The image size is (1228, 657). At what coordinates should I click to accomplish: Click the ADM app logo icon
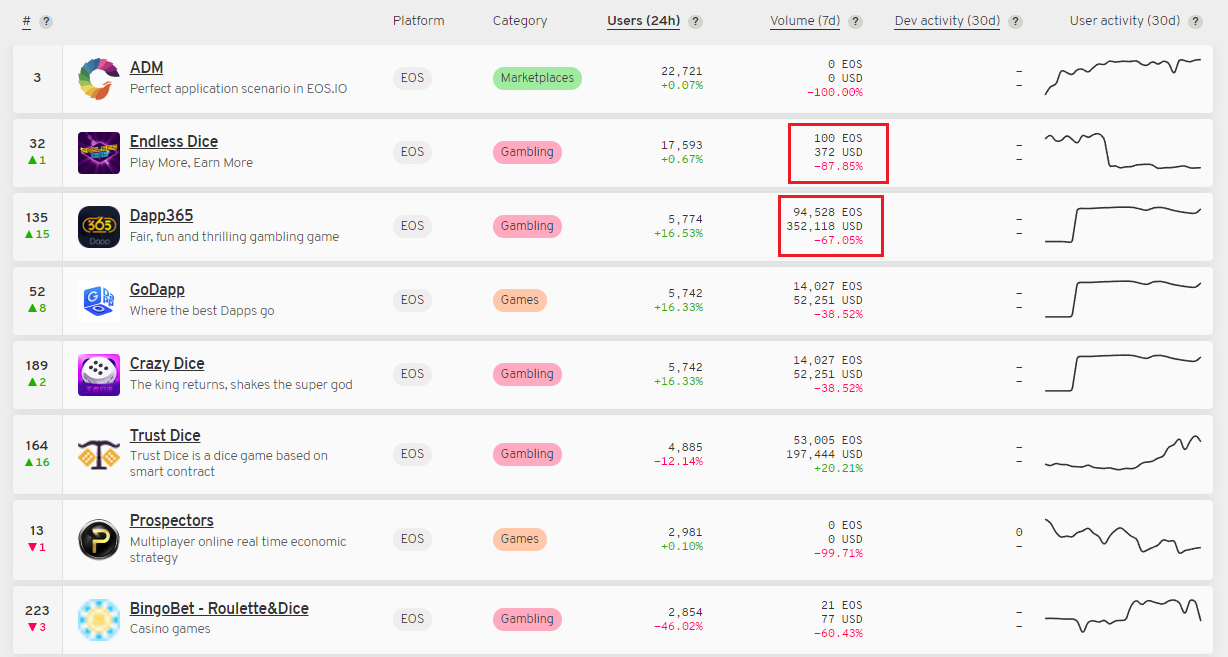tap(99, 79)
